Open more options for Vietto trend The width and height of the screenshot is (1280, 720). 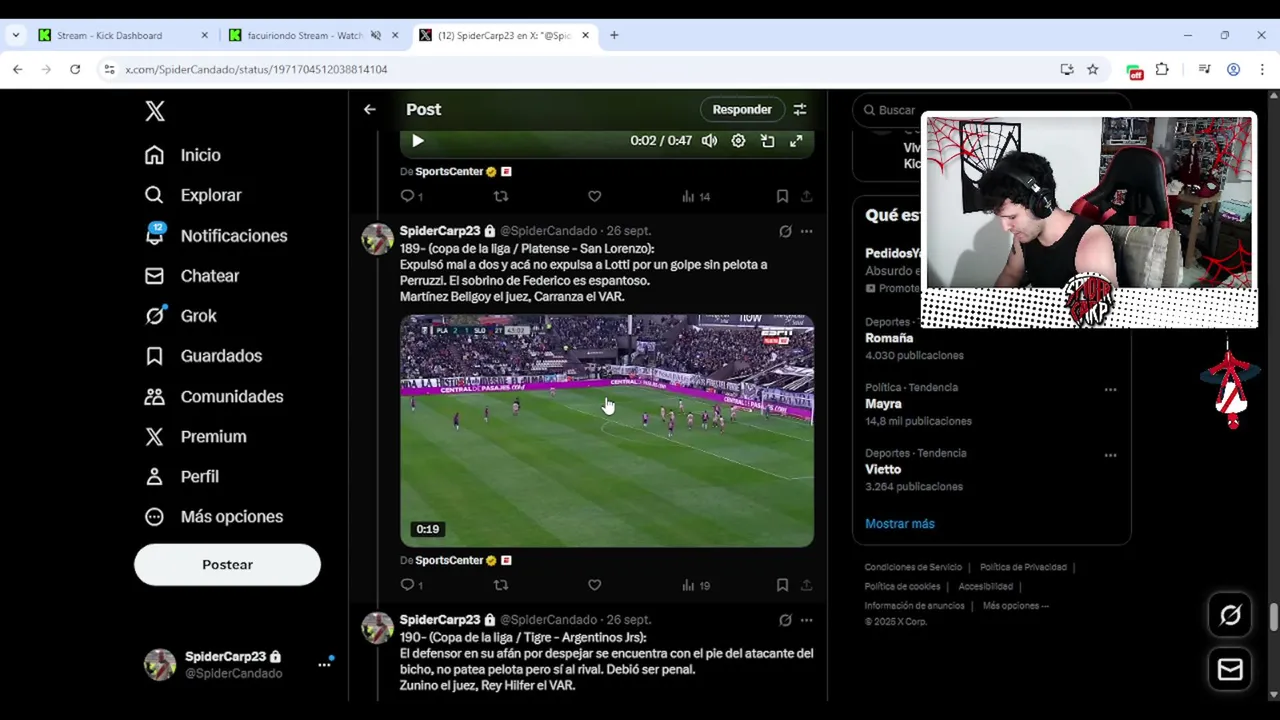tap(1110, 455)
